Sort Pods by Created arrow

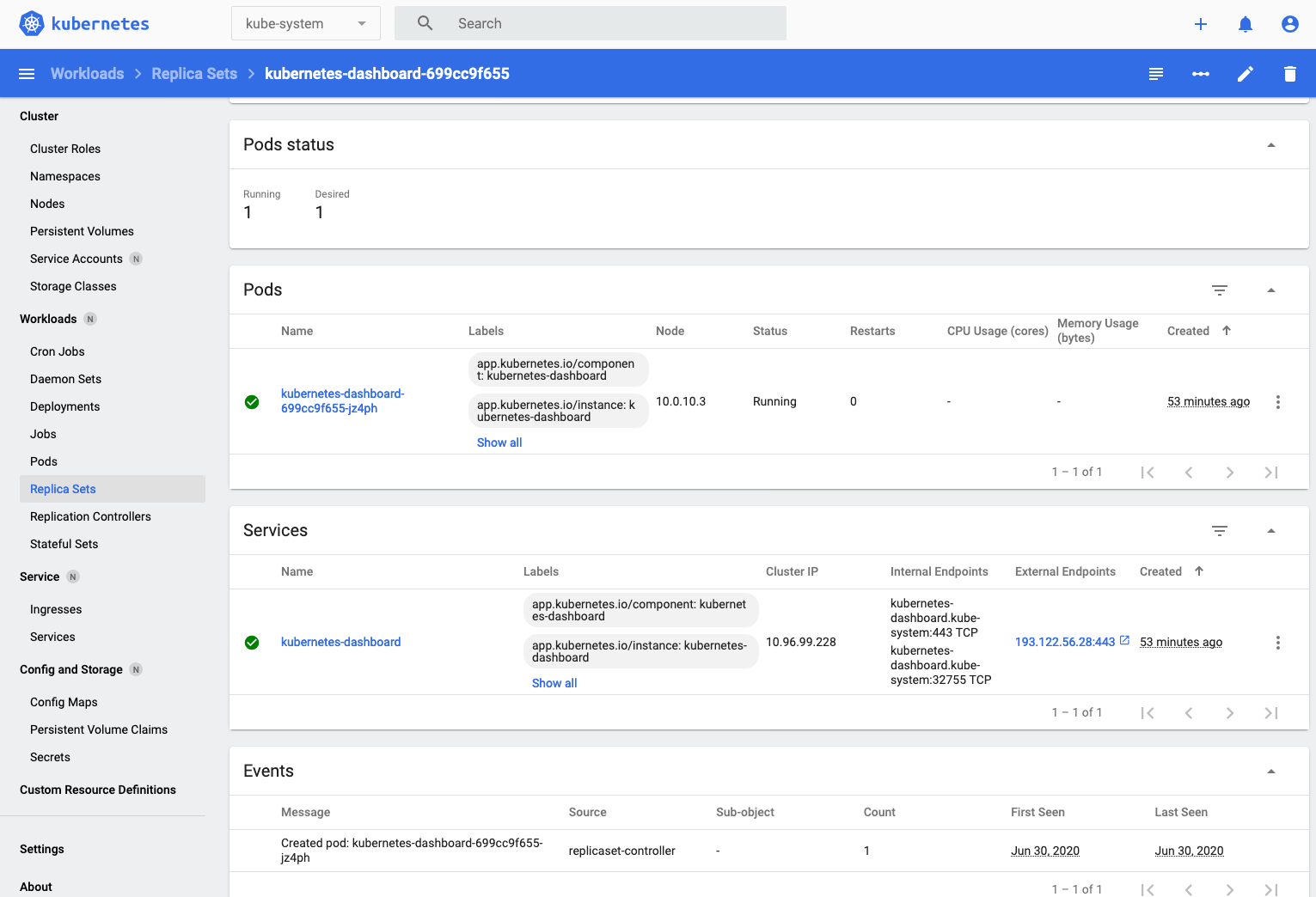(x=1227, y=331)
